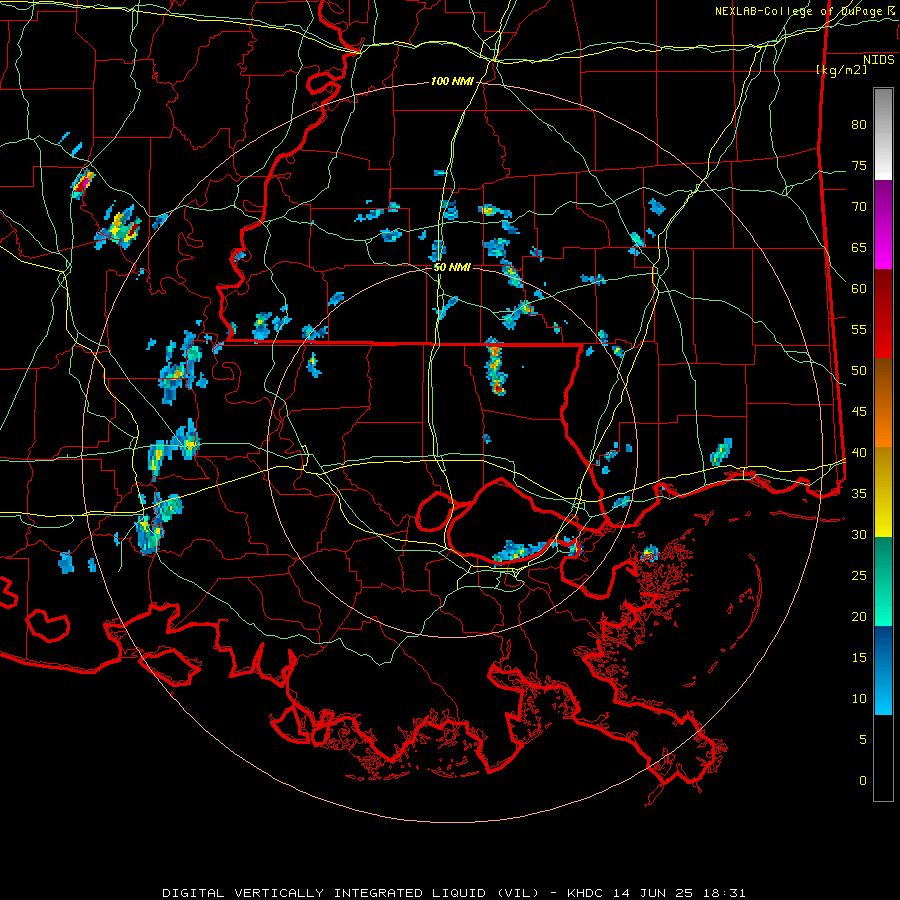900x900 pixels.
Task: Click the 20 value on the scale
Action: pos(859,617)
